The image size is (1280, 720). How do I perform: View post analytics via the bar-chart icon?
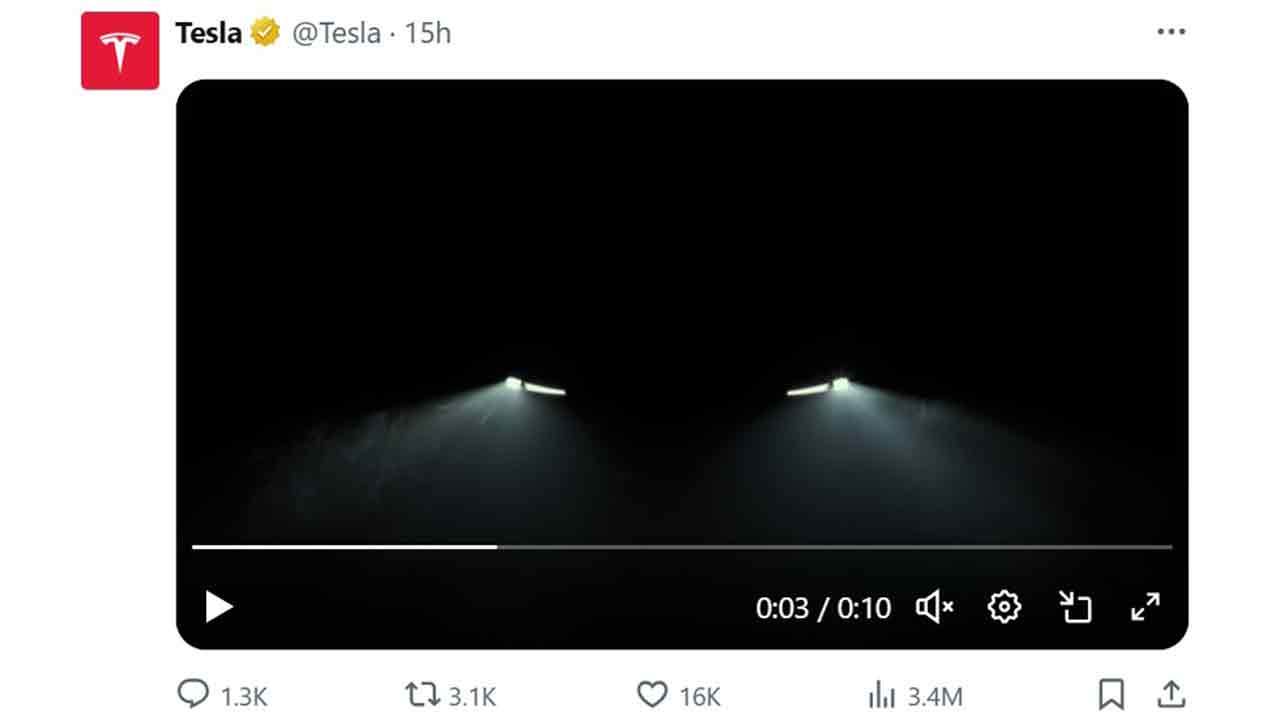[882, 695]
